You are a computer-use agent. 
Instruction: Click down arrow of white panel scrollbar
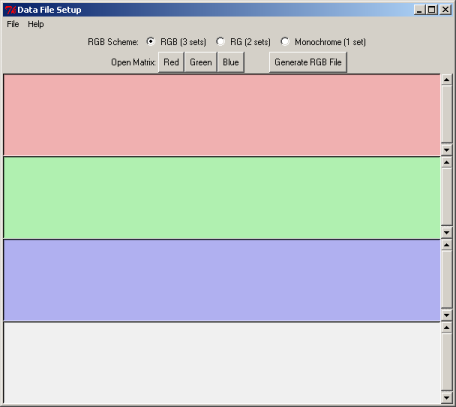tap(447, 398)
